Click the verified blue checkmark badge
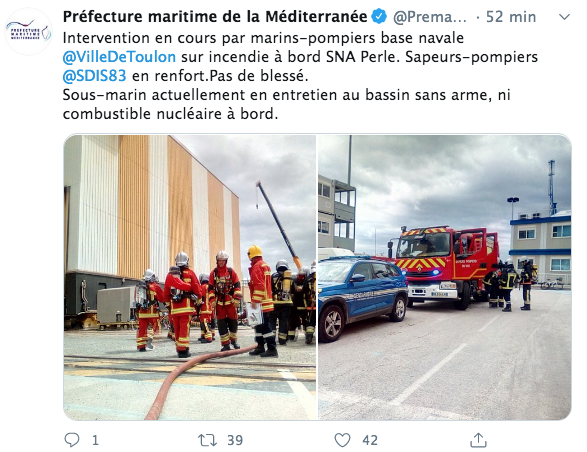587x452 pixels. pyautogui.click(x=379, y=16)
